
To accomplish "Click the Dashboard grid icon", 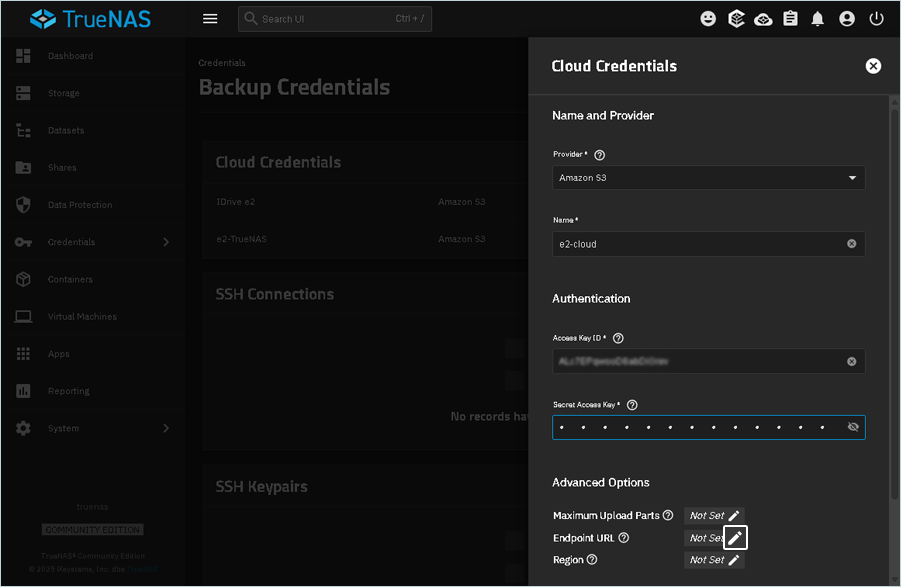I will point(23,56).
